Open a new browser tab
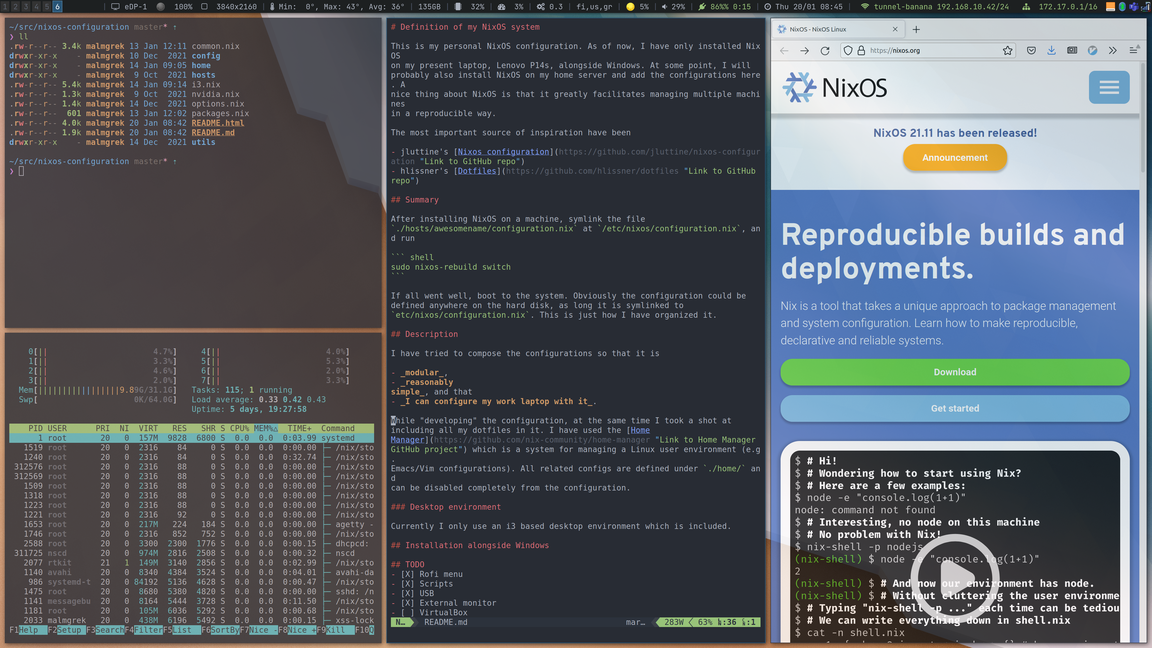This screenshot has height=648, width=1152. 915,29
